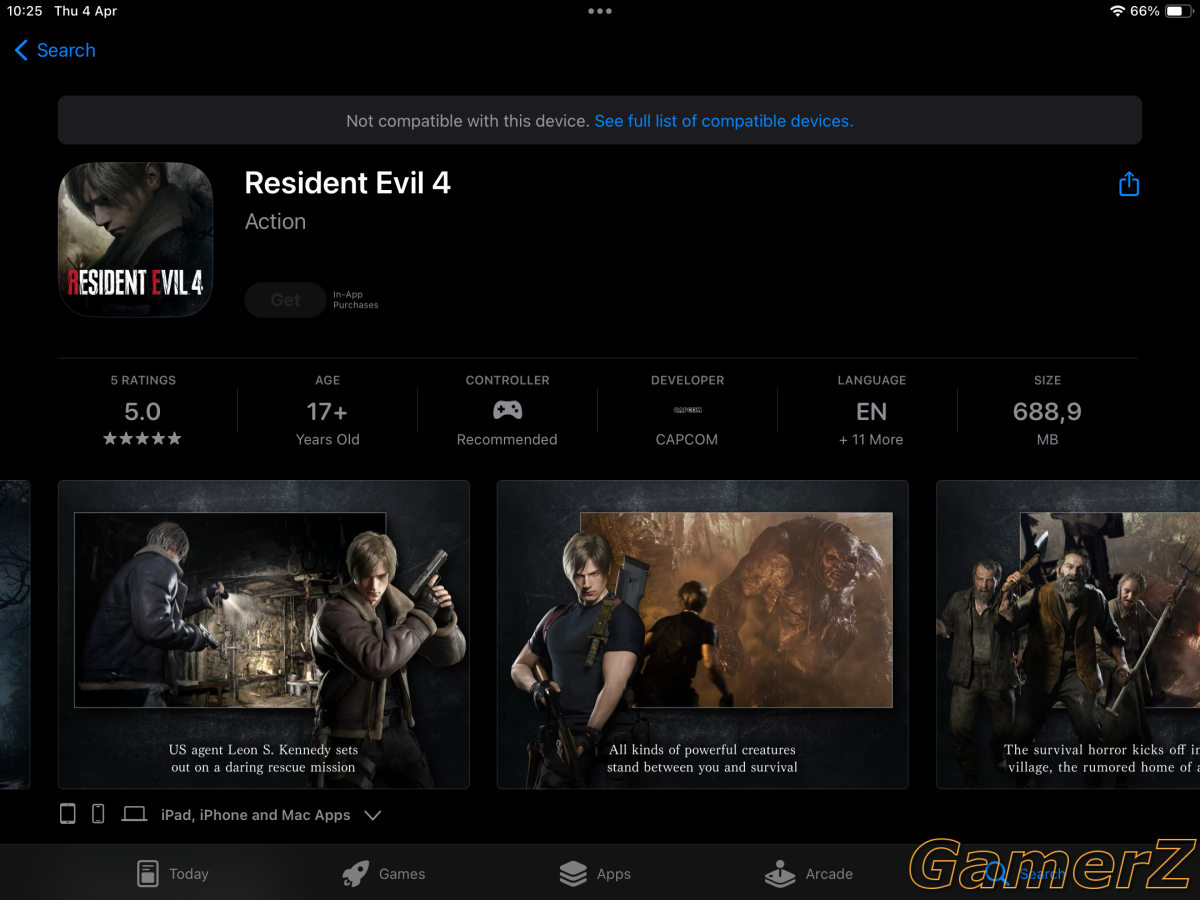The width and height of the screenshot is (1200, 900).
Task: Tap the CAPCOM developer name
Action: [x=687, y=440]
